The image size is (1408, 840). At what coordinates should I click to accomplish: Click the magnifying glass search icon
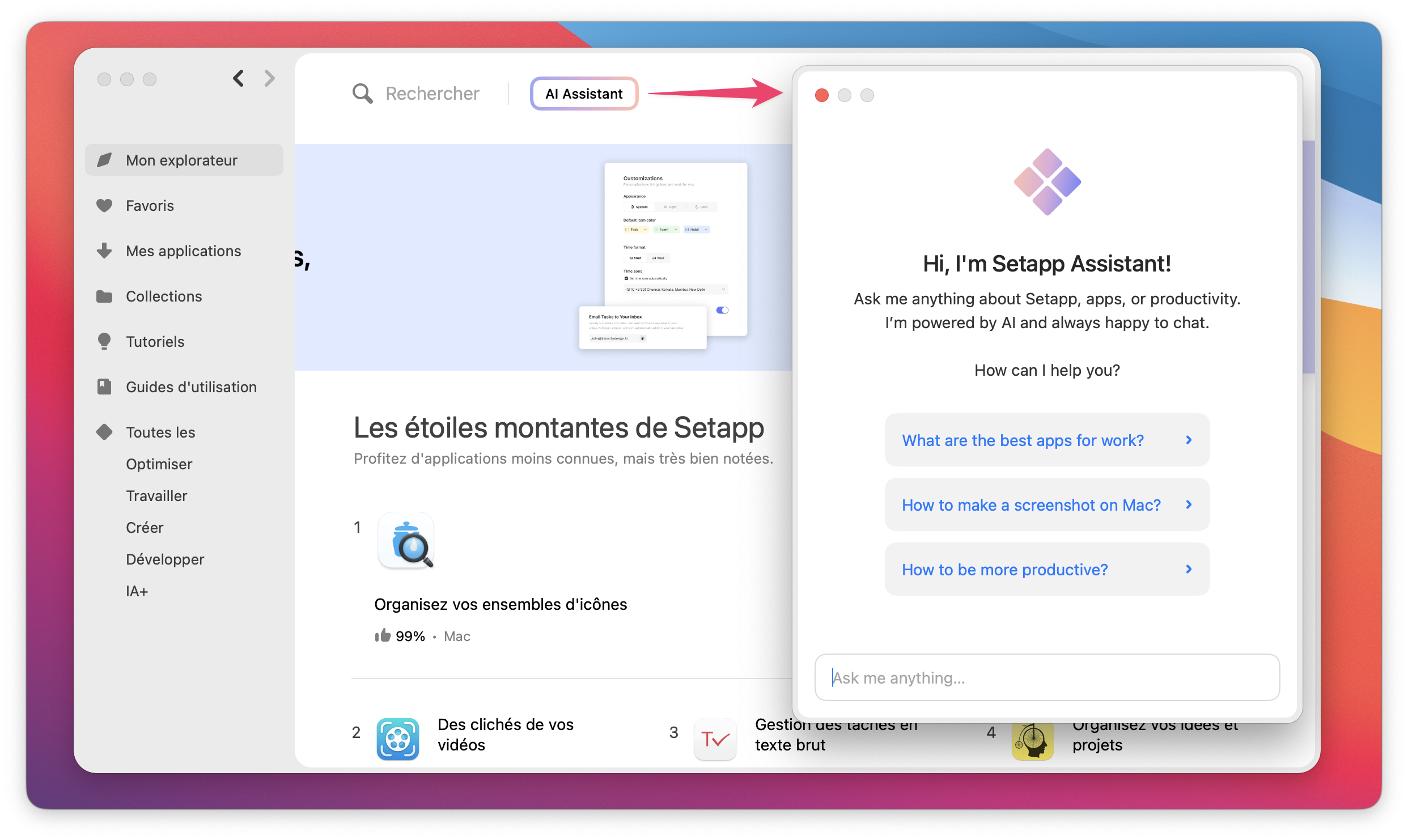(363, 94)
